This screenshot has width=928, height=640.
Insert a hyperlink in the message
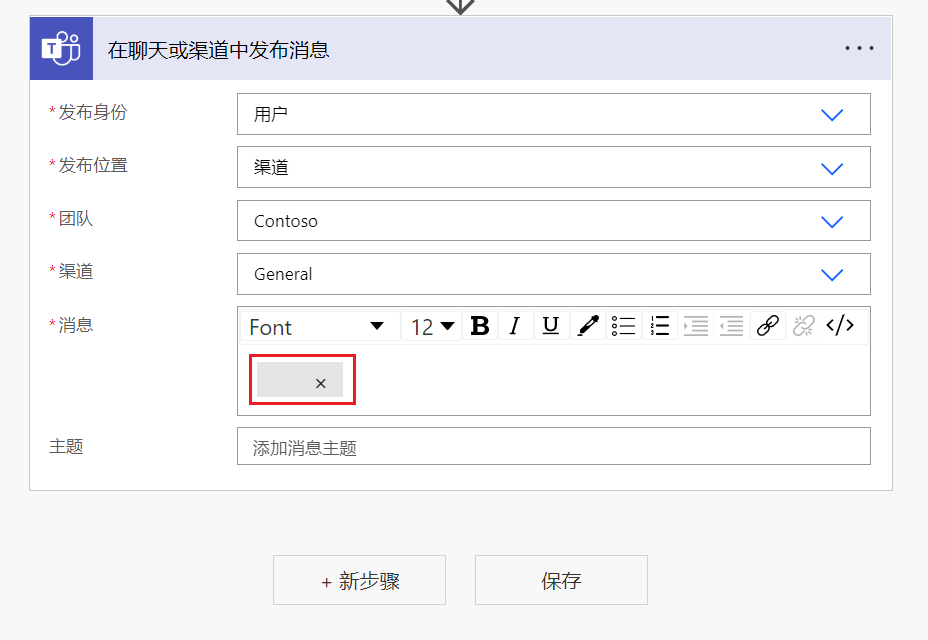click(768, 326)
